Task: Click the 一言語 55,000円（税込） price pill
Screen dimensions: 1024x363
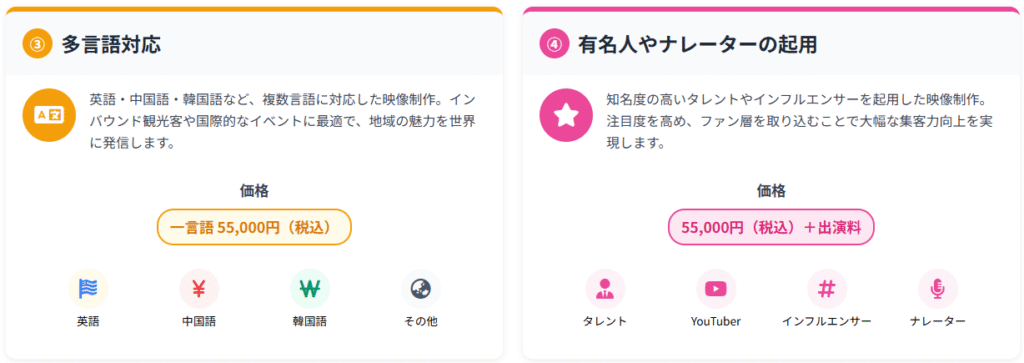Action: pos(254,227)
